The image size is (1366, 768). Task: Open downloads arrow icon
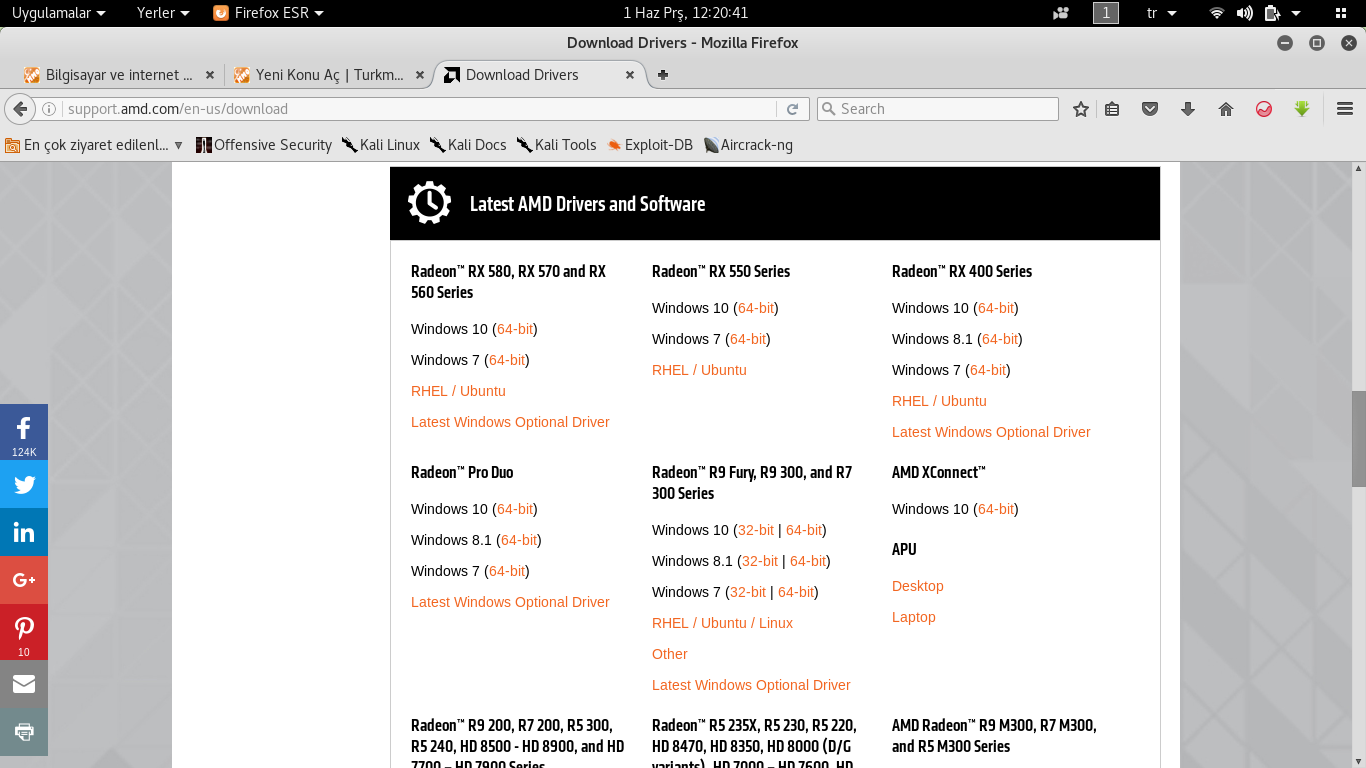point(1188,109)
